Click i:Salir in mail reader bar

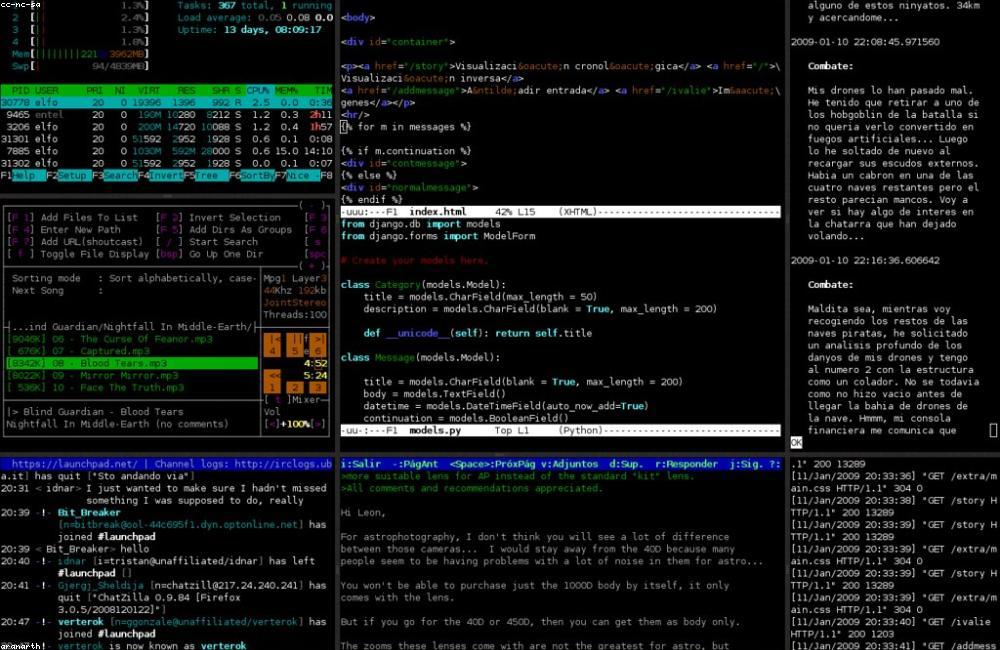(360, 464)
